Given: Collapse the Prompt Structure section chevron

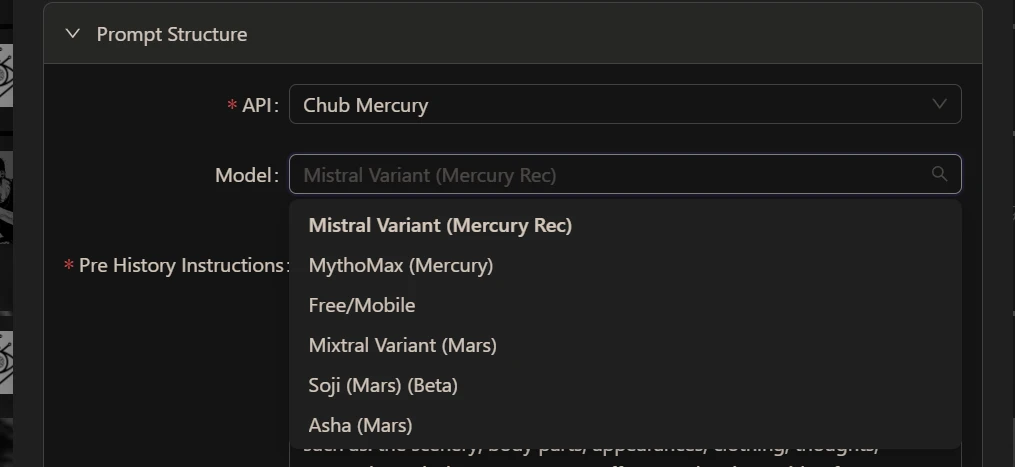Looking at the screenshot, I should tap(72, 34).
